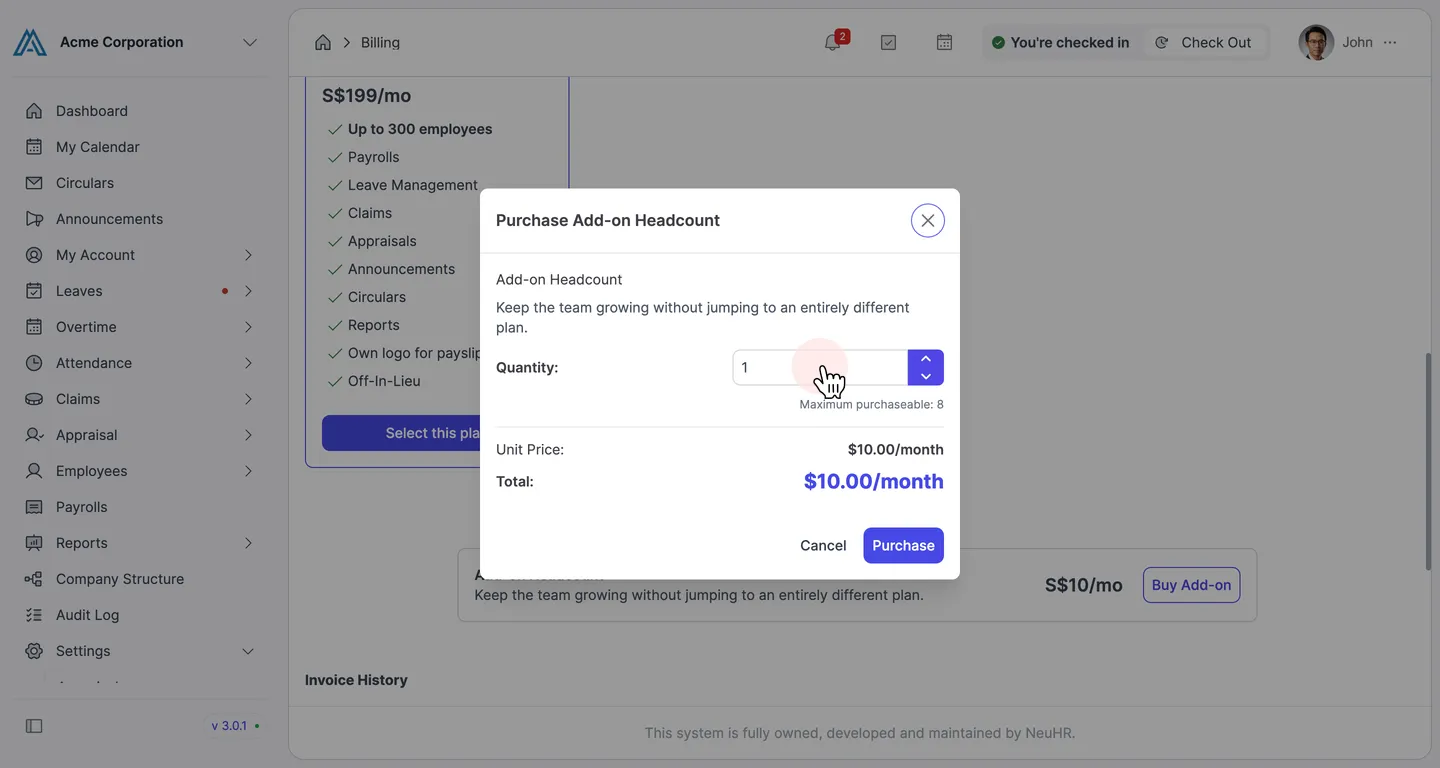Open the Leaves calendar-check icon
The height and width of the screenshot is (768, 1440).
point(34,291)
